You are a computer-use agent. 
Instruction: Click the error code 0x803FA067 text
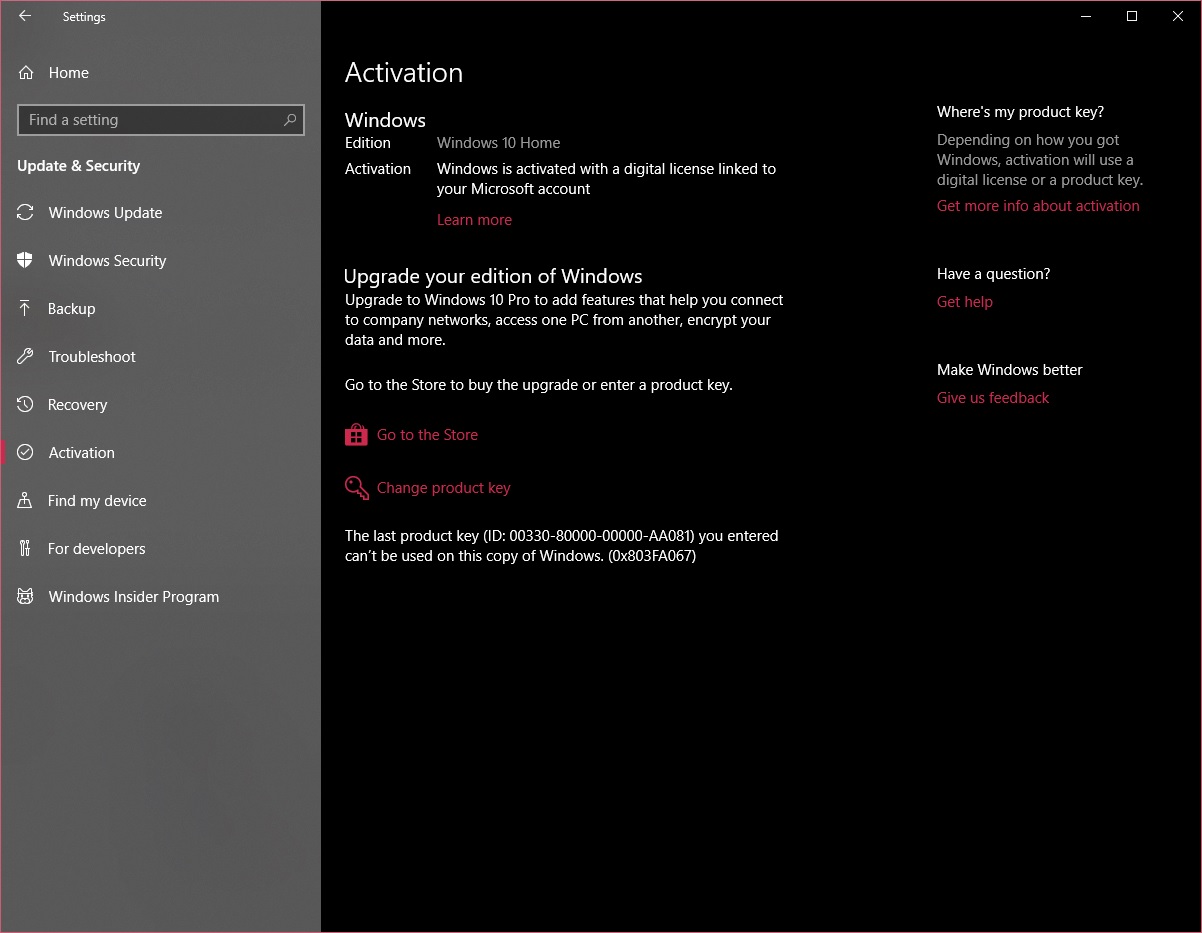click(x=652, y=556)
